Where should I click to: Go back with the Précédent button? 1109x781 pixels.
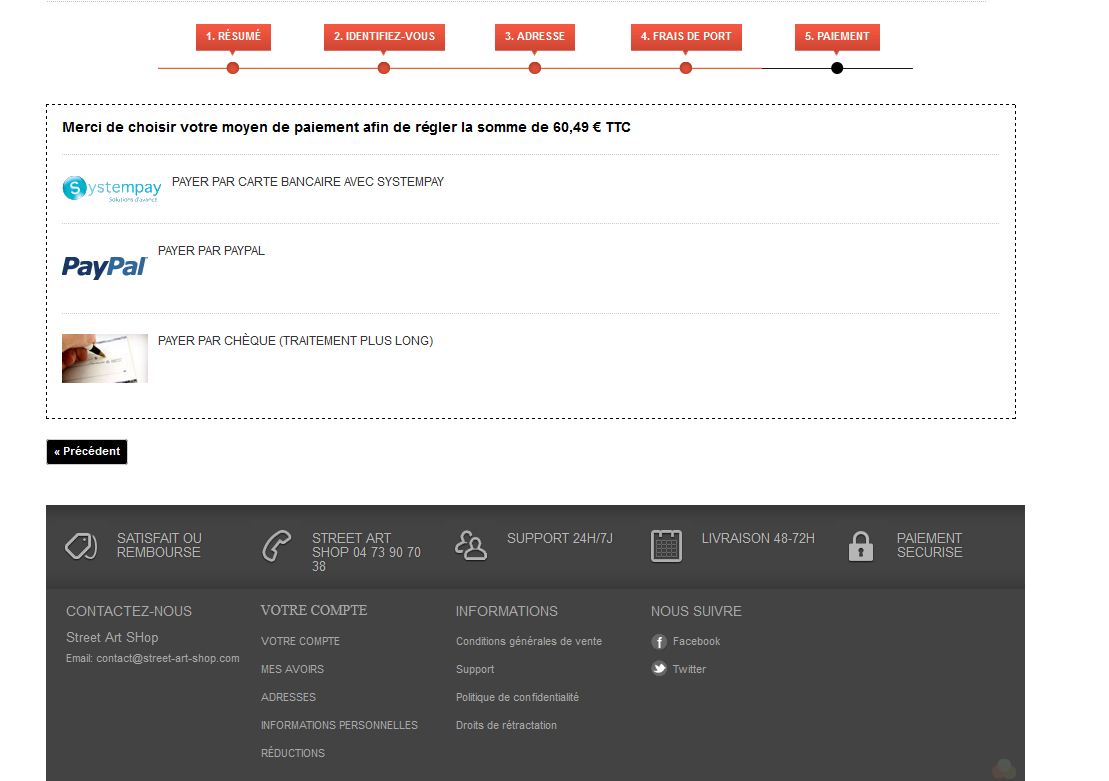pyautogui.click(x=87, y=451)
